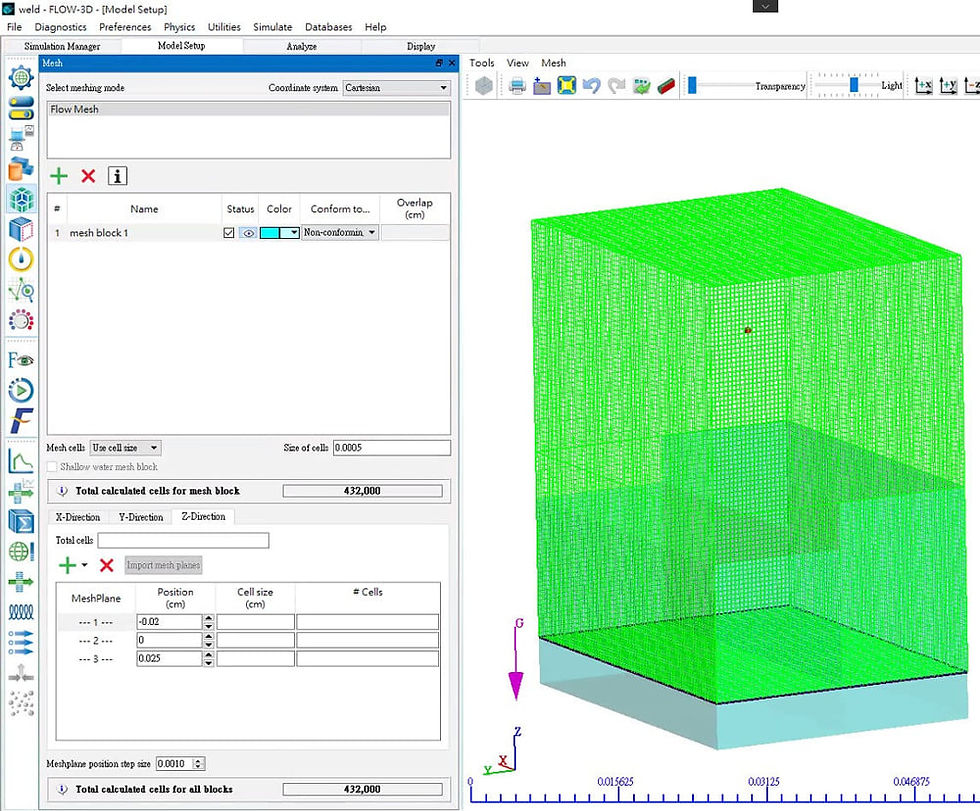The width and height of the screenshot is (980, 811).
Task: Step mesh plane 1 position spinner
Action: click(x=209, y=622)
